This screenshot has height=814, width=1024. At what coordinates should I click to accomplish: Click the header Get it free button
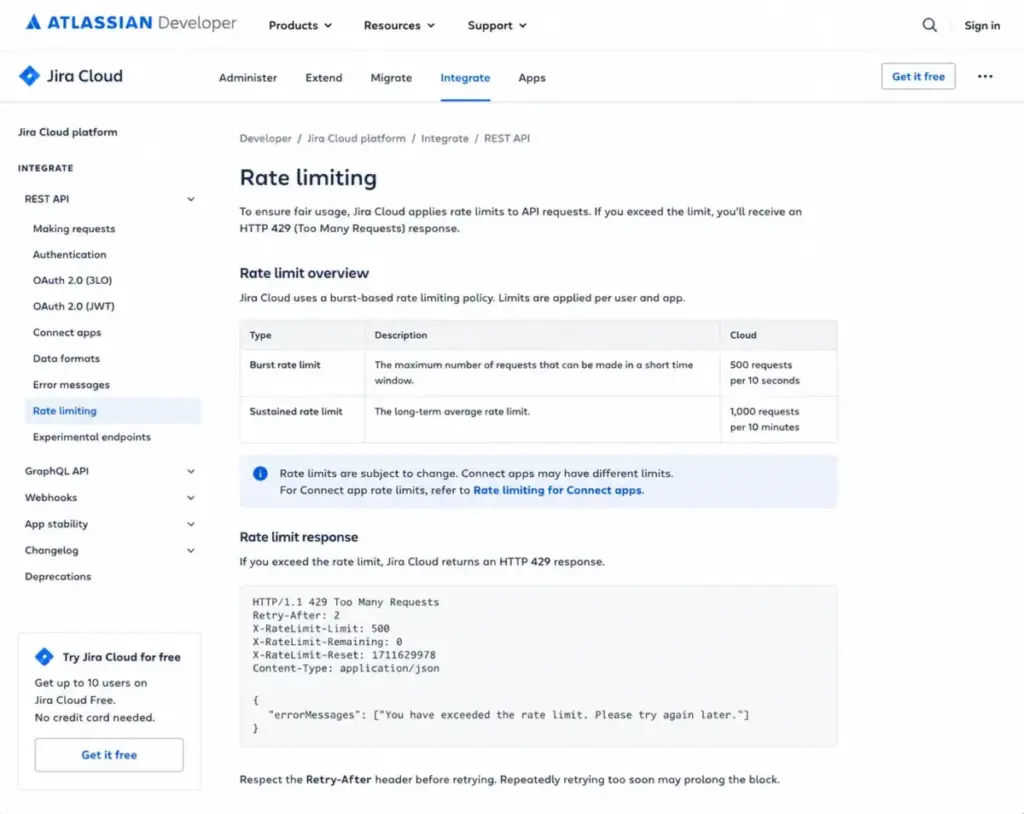[x=918, y=76]
